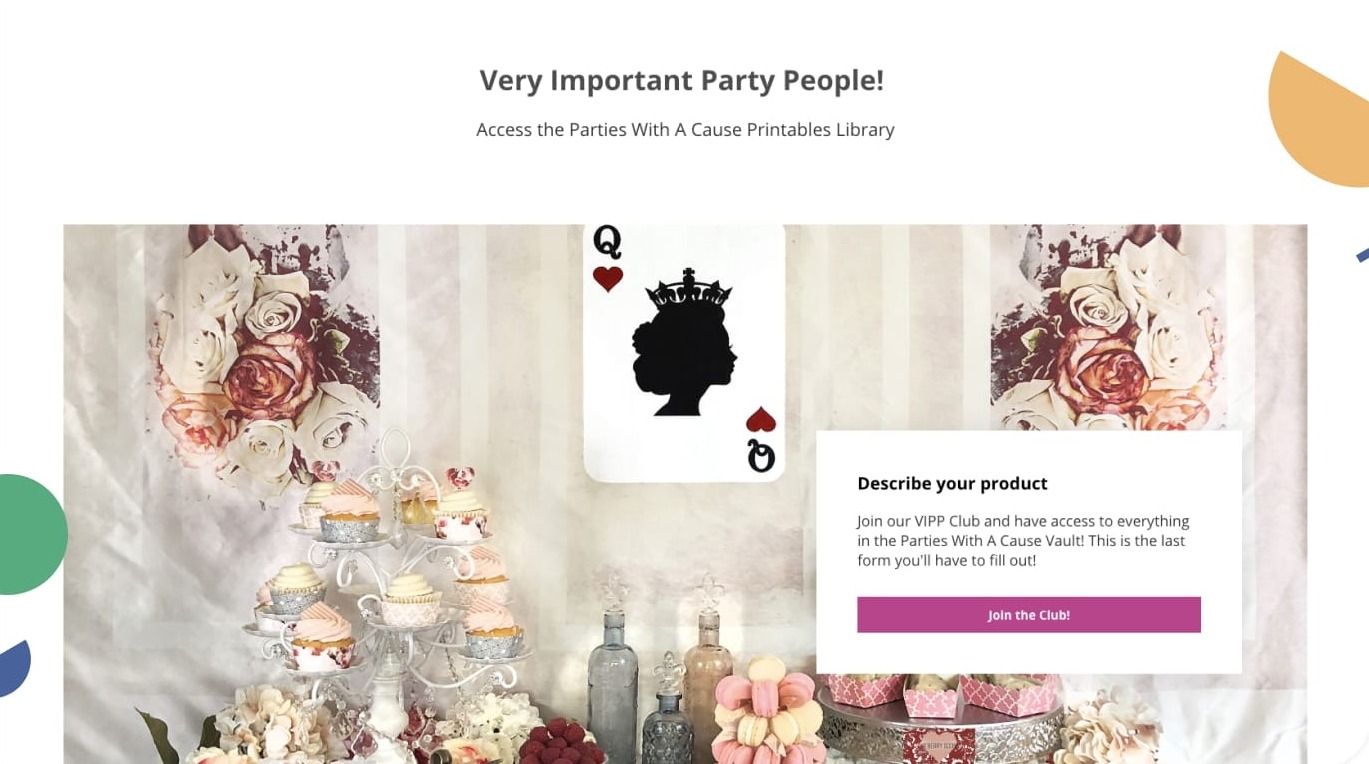Click the Queen of Hearts silhouette card
This screenshot has height=764, width=1369.
coord(684,352)
